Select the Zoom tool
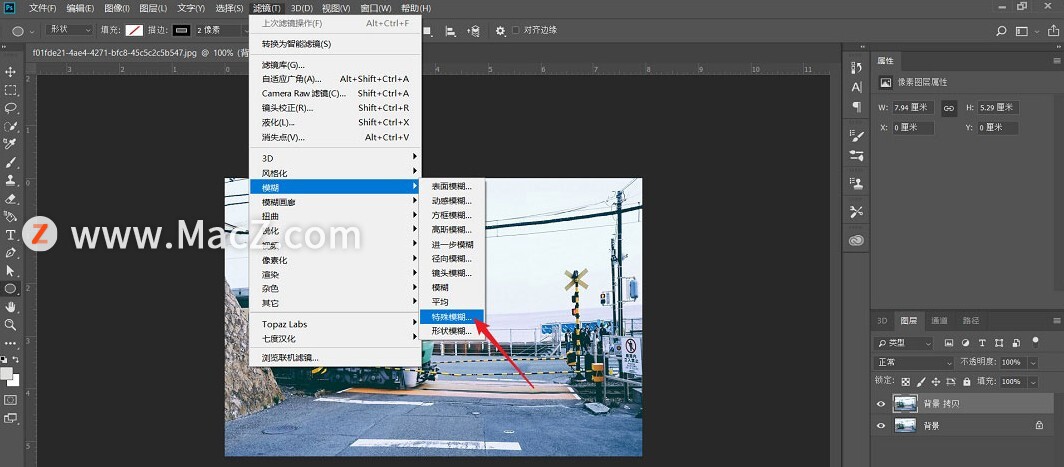 (11, 324)
